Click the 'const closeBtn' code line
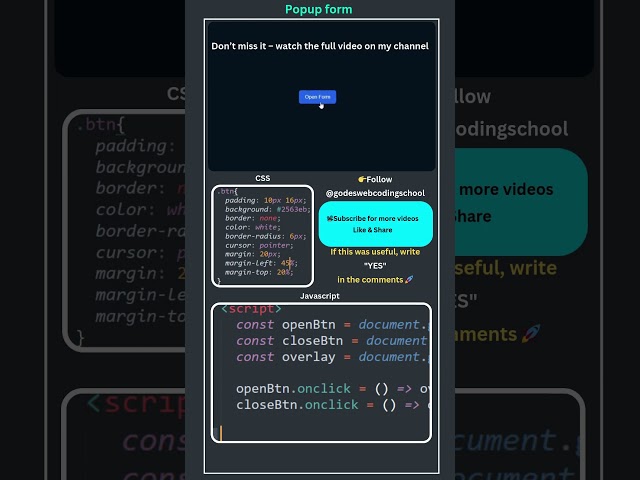 tap(332, 341)
